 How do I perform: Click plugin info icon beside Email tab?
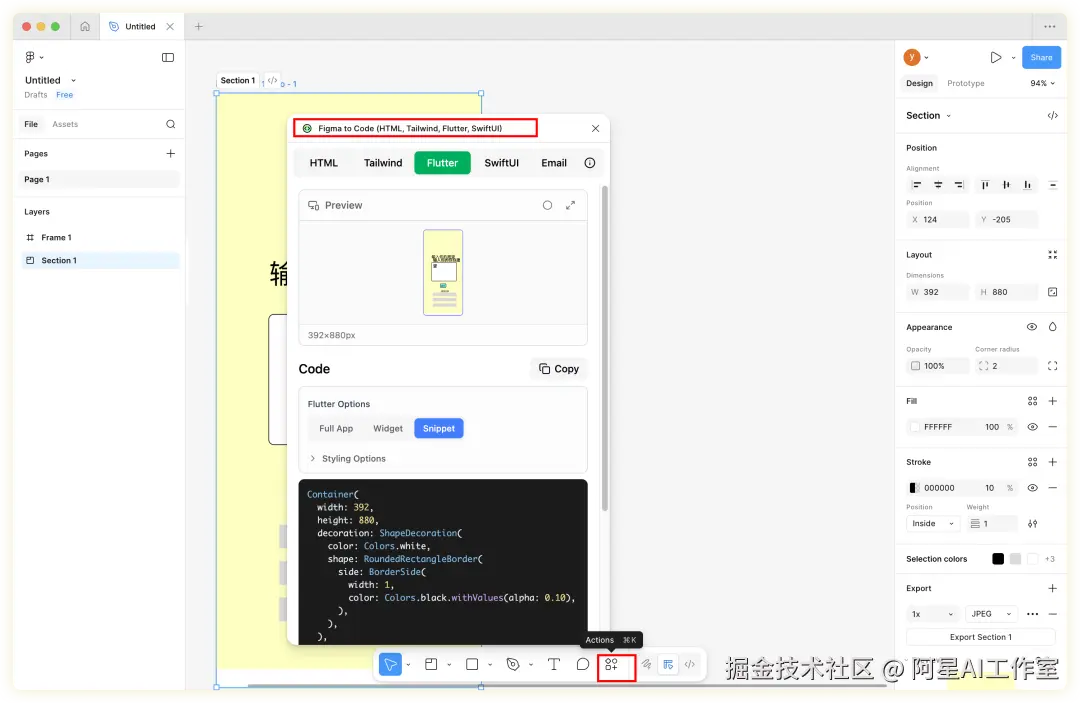[x=590, y=162]
